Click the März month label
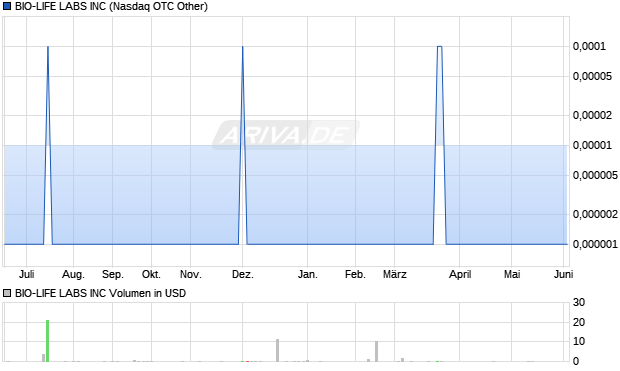 (x=395, y=274)
